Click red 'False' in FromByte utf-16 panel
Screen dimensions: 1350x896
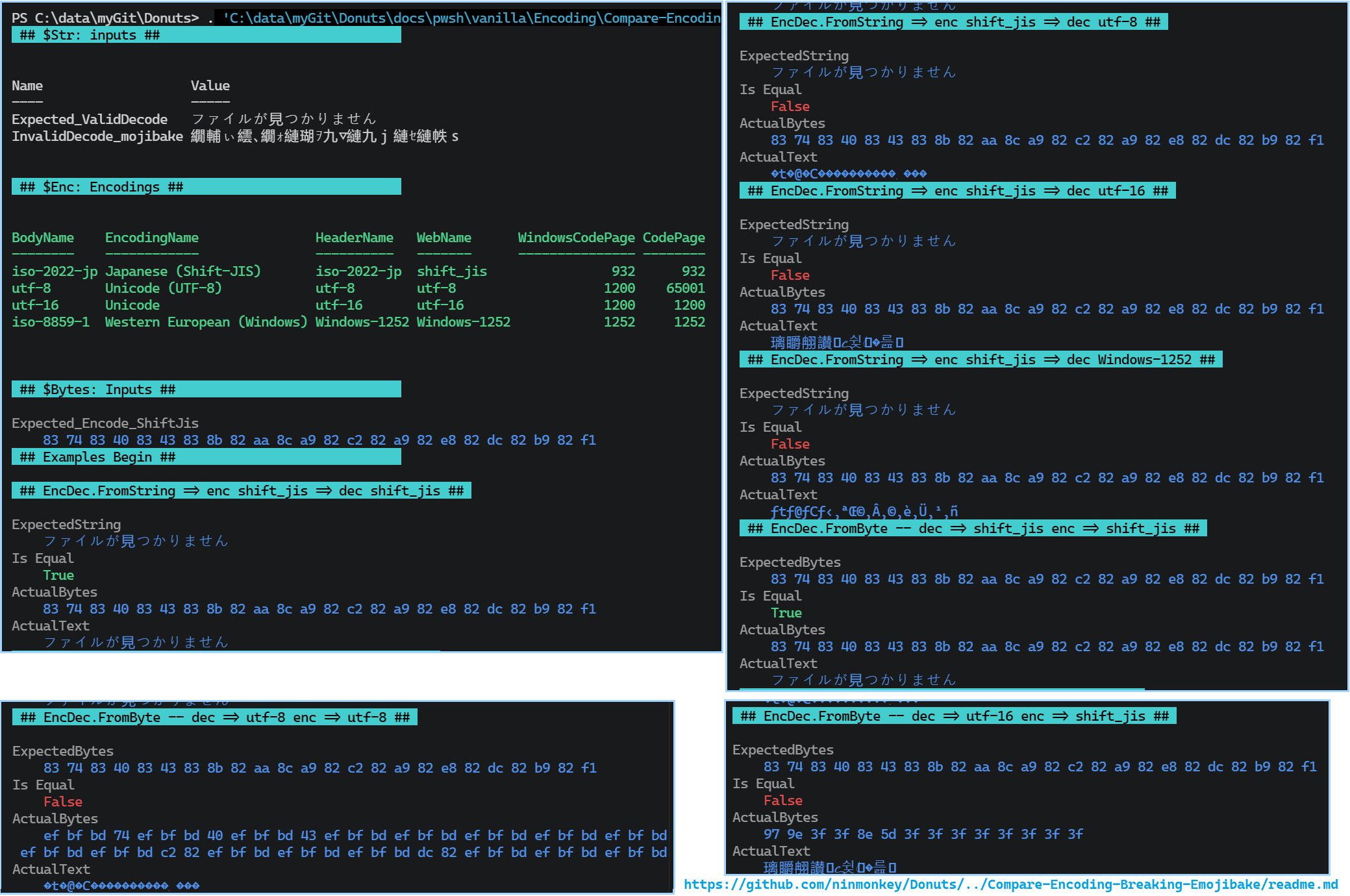click(783, 801)
